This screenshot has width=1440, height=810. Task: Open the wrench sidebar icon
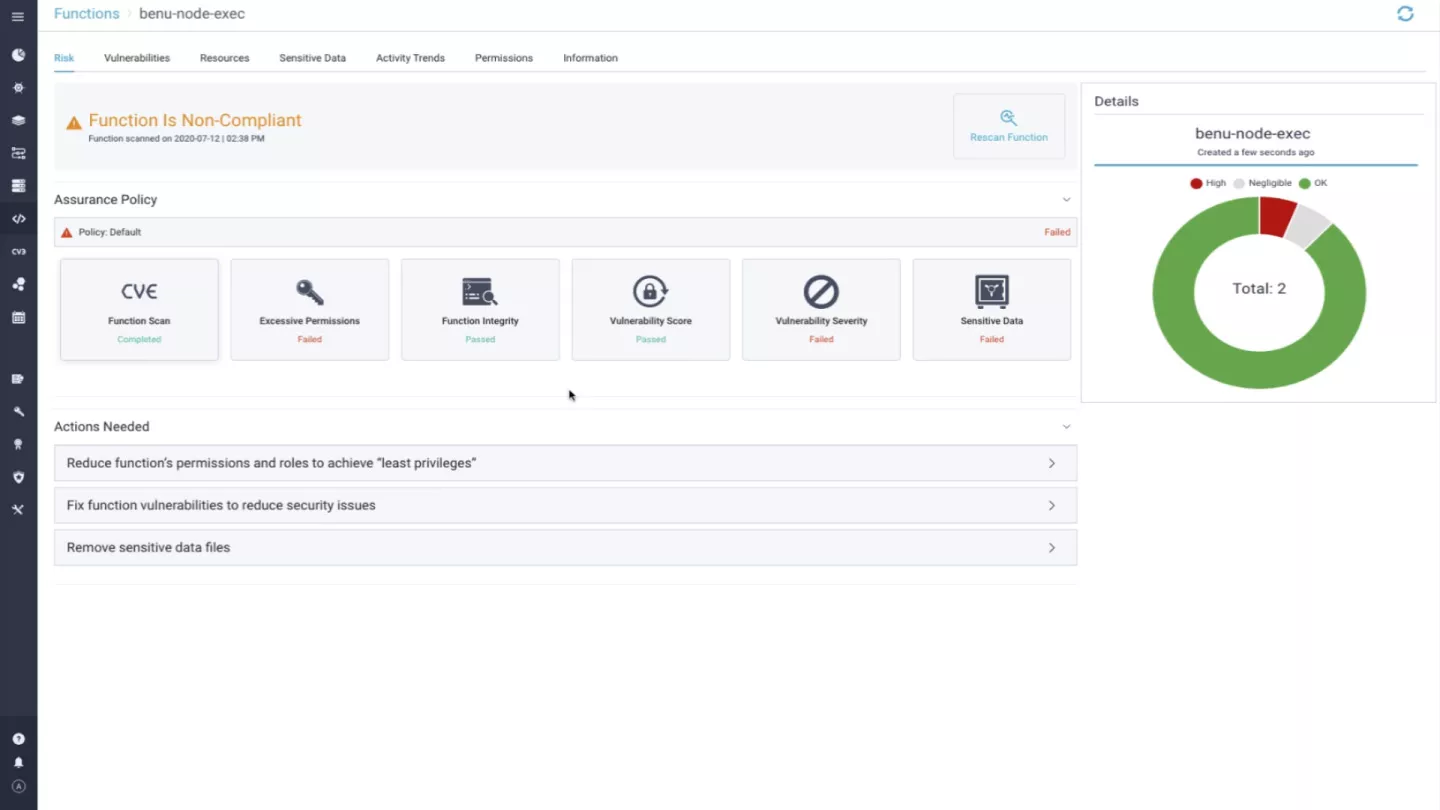(x=18, y=412)
